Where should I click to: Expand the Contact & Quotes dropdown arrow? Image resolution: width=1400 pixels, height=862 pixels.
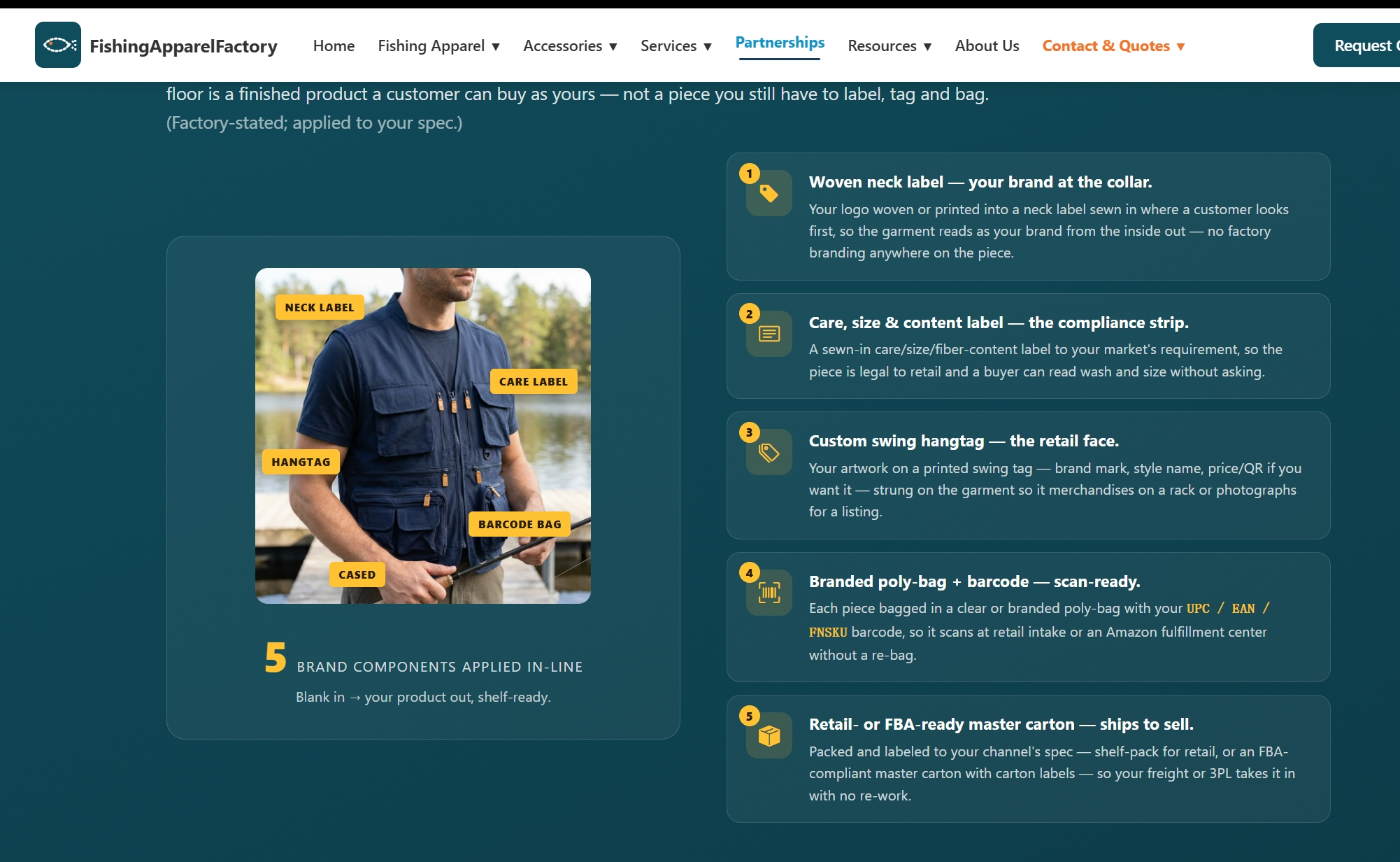(x=1181, y=47)
